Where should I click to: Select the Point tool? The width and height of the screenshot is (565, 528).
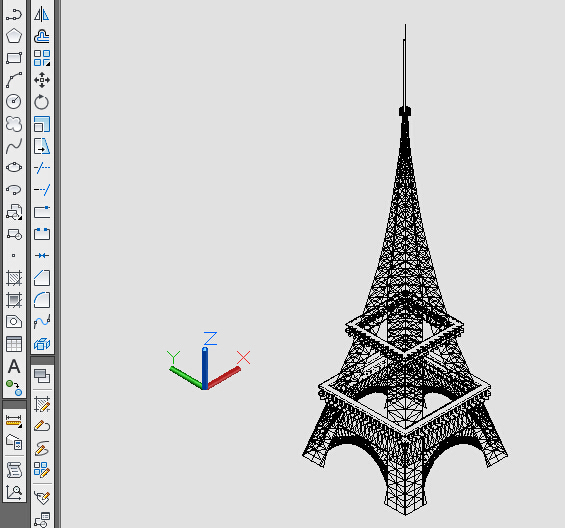tap(14, 256)
